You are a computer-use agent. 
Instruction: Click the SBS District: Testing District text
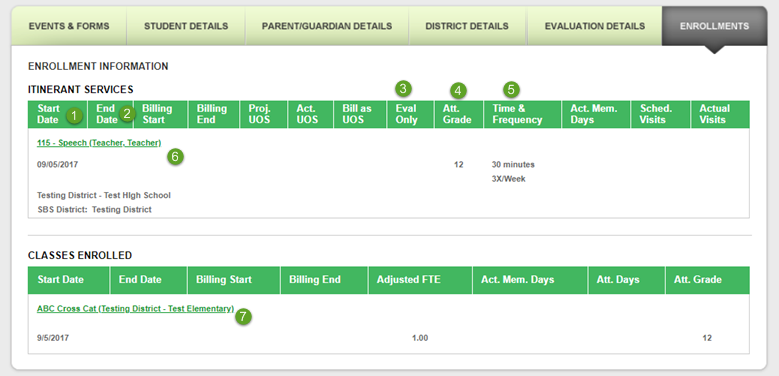click(94, 210)
